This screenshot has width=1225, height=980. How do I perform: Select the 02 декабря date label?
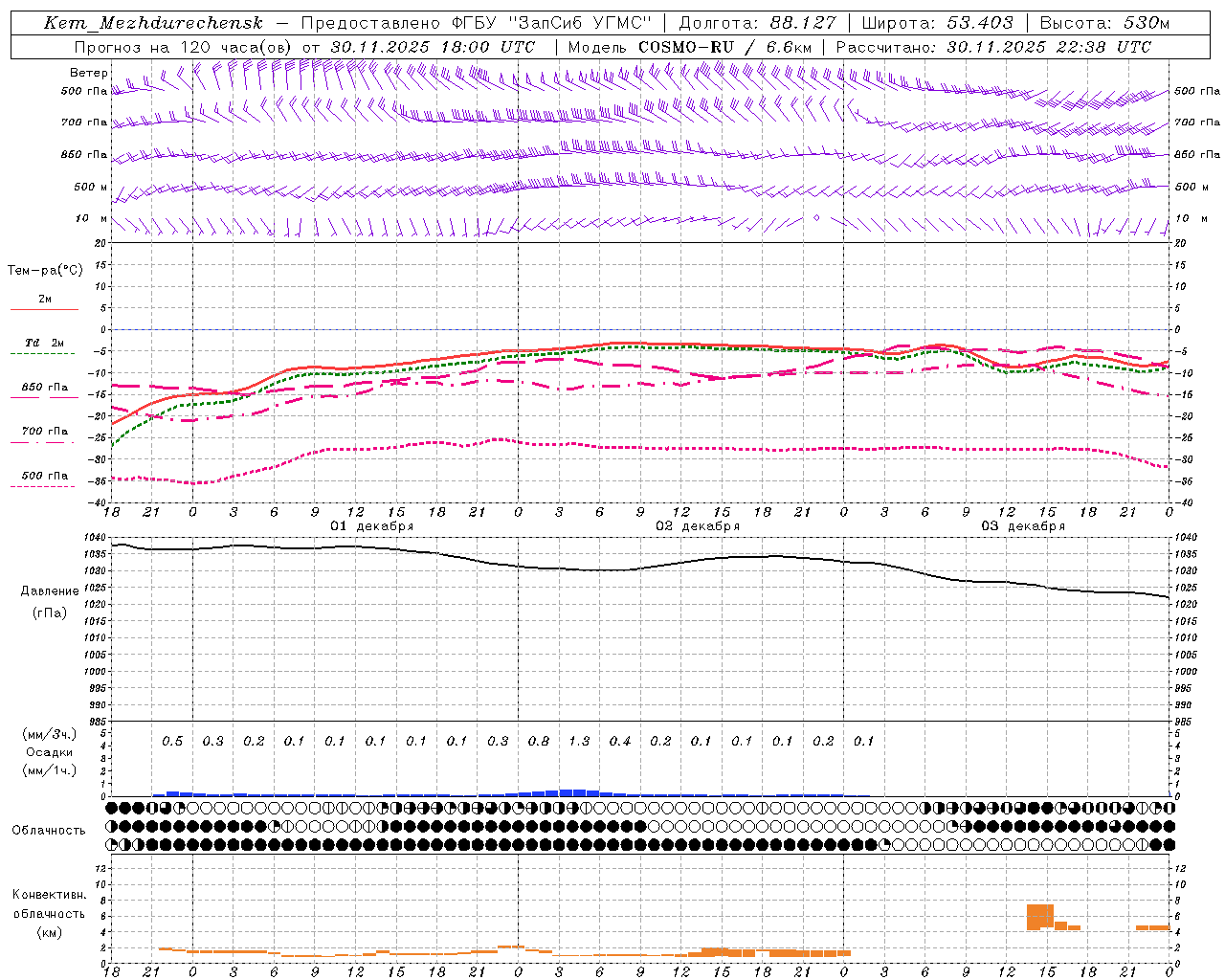click(x=697, y=526)
